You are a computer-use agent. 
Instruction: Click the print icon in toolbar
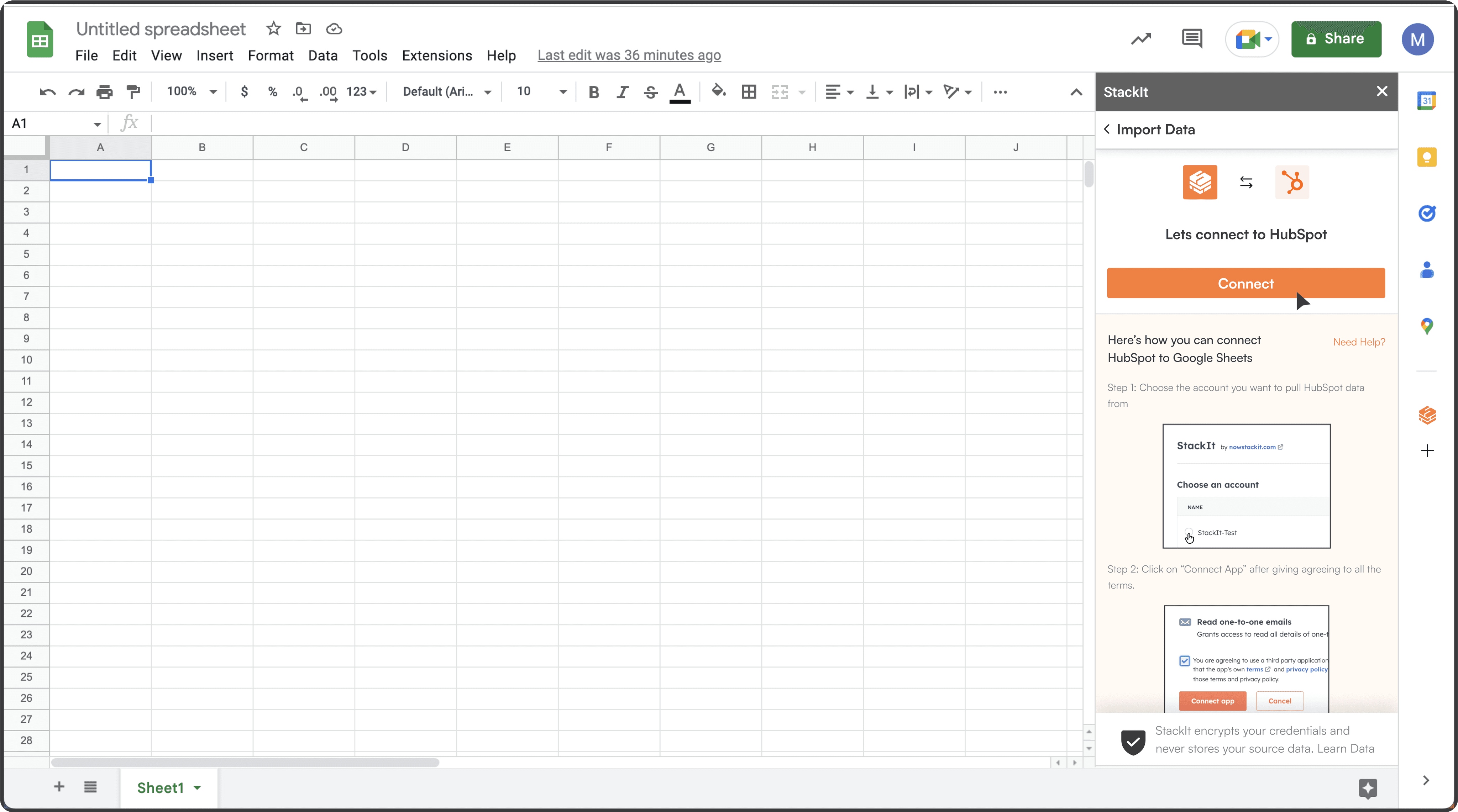tap(104, 92)
